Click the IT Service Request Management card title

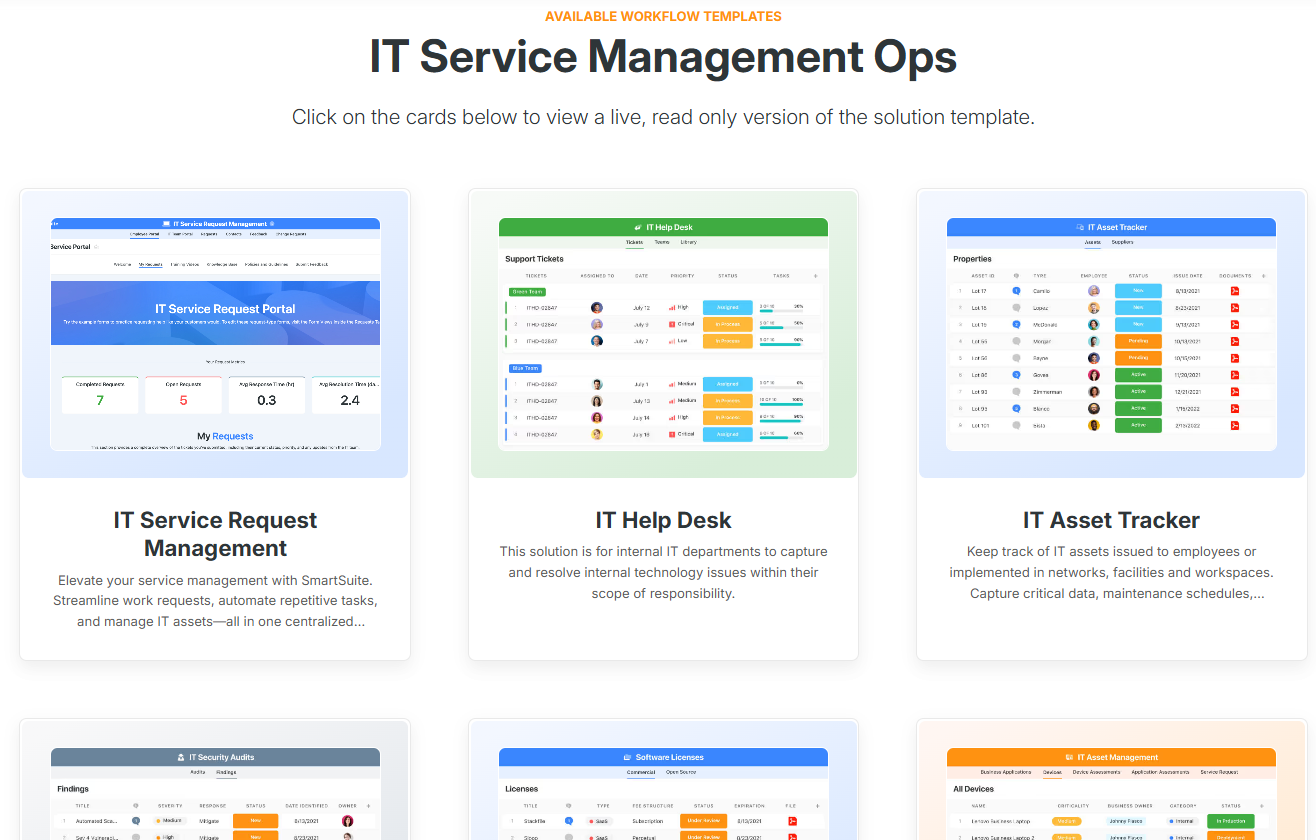[x=215, y=534]
